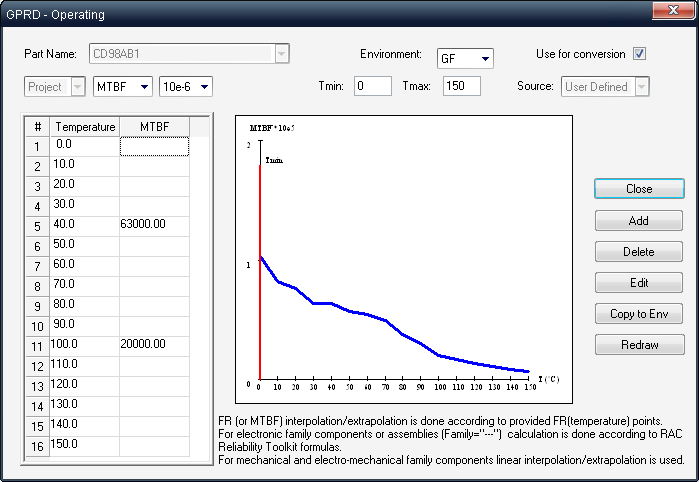Click the Edit button
699x482 pixels.
coord(638,283)
